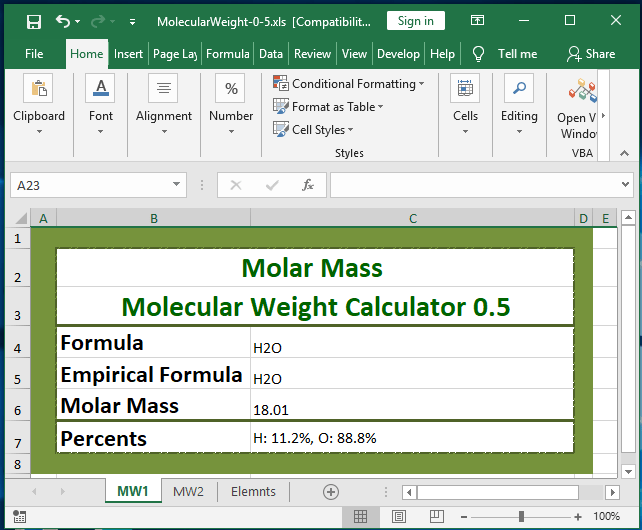Click horizontal scrollbar right arrow
The height and width of the screenshot is (530, 642).
(x=612, y=492)
